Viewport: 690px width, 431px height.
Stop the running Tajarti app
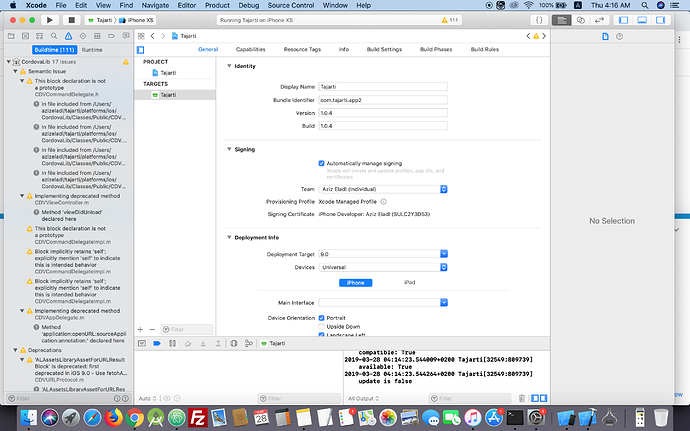(71, 20)
